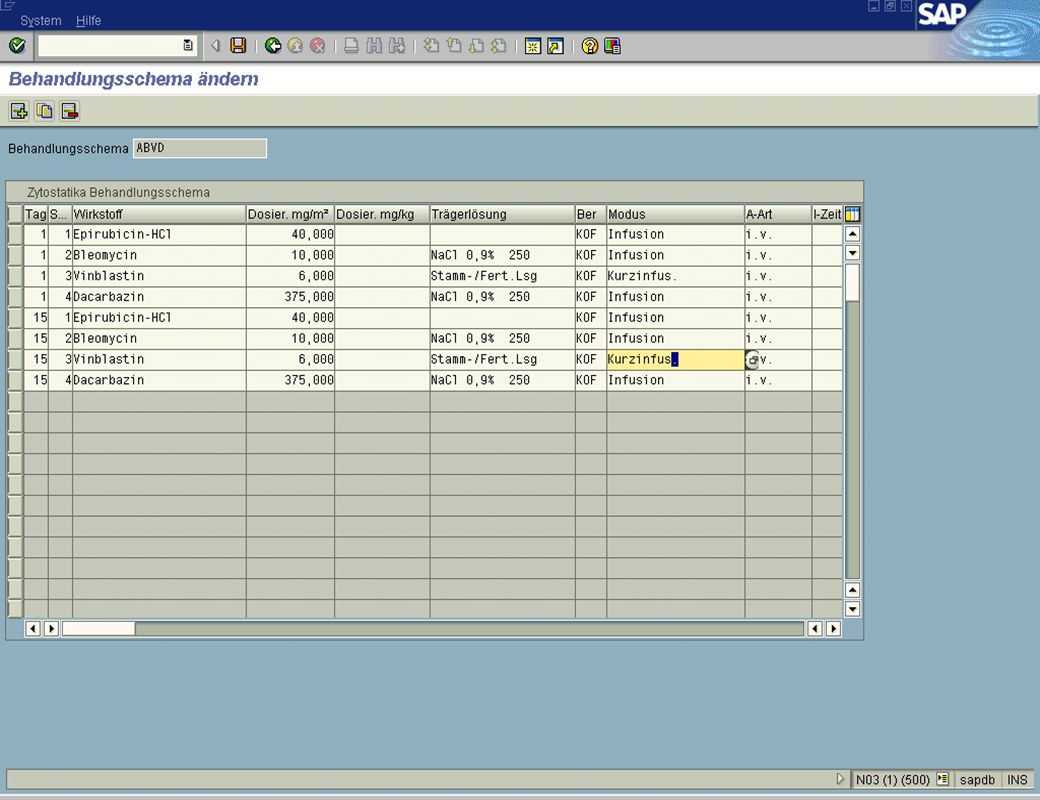Click the highlighted Kurzinfus. Modus cell
Image resolution: width=1040 pixels, height=800 pixels.
675,360
